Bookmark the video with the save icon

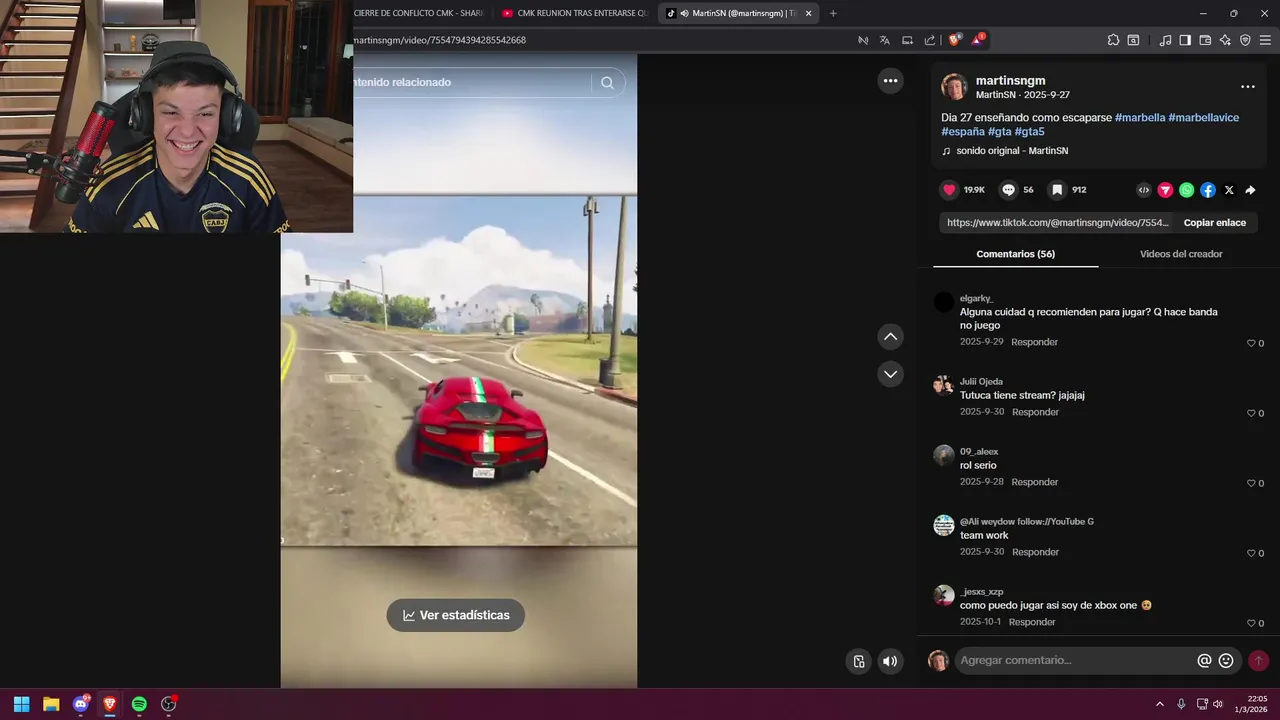click(1057, 190)
